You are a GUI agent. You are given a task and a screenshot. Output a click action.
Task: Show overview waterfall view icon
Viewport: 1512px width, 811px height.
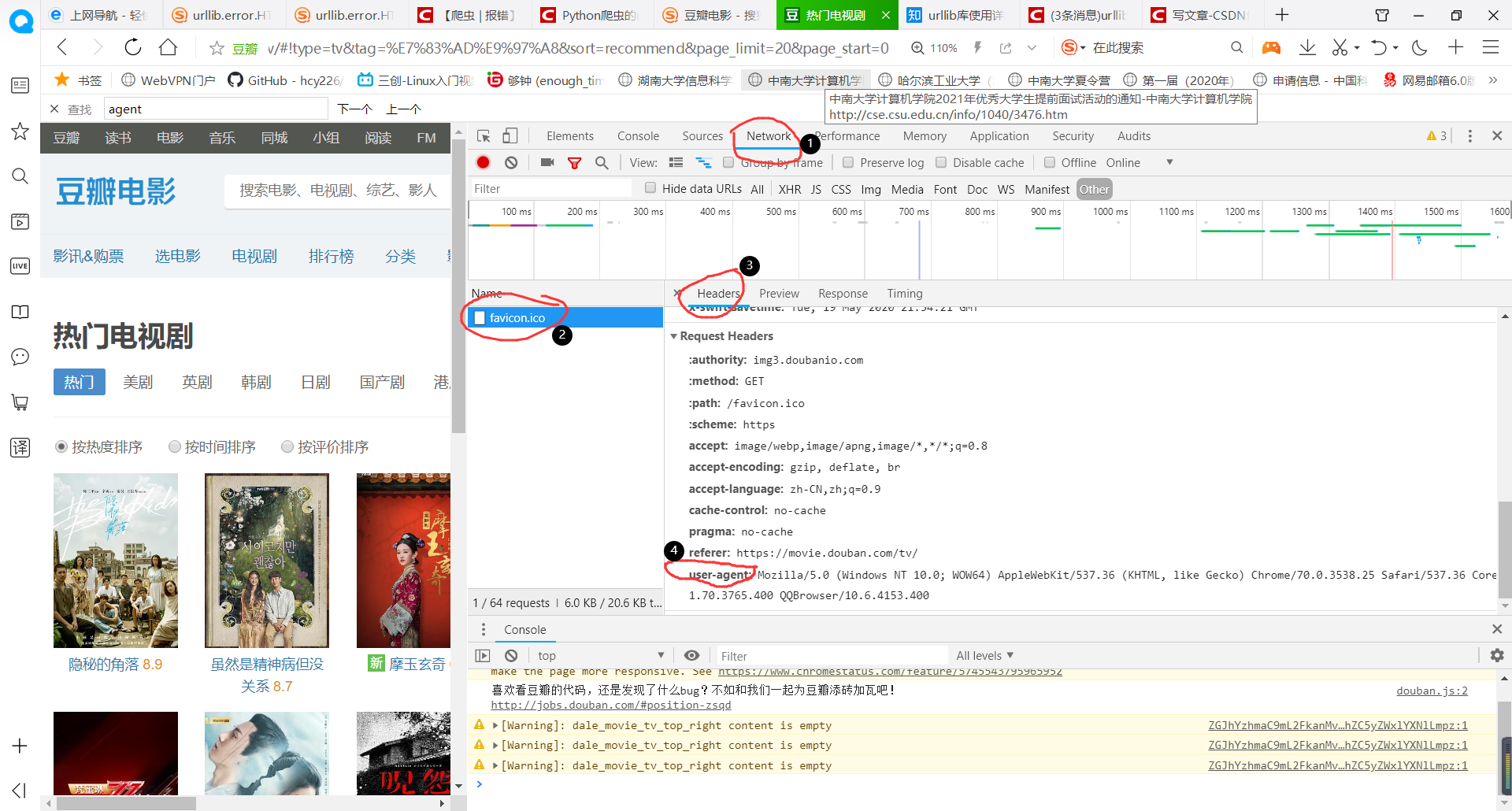(x=703, y=162)
